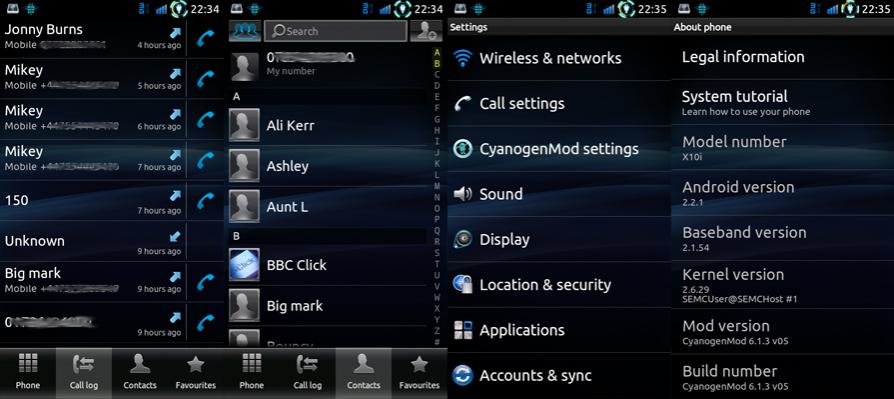Open Accounts & sync settings
Screen dimensions: 894x399
tap(559, 375)
